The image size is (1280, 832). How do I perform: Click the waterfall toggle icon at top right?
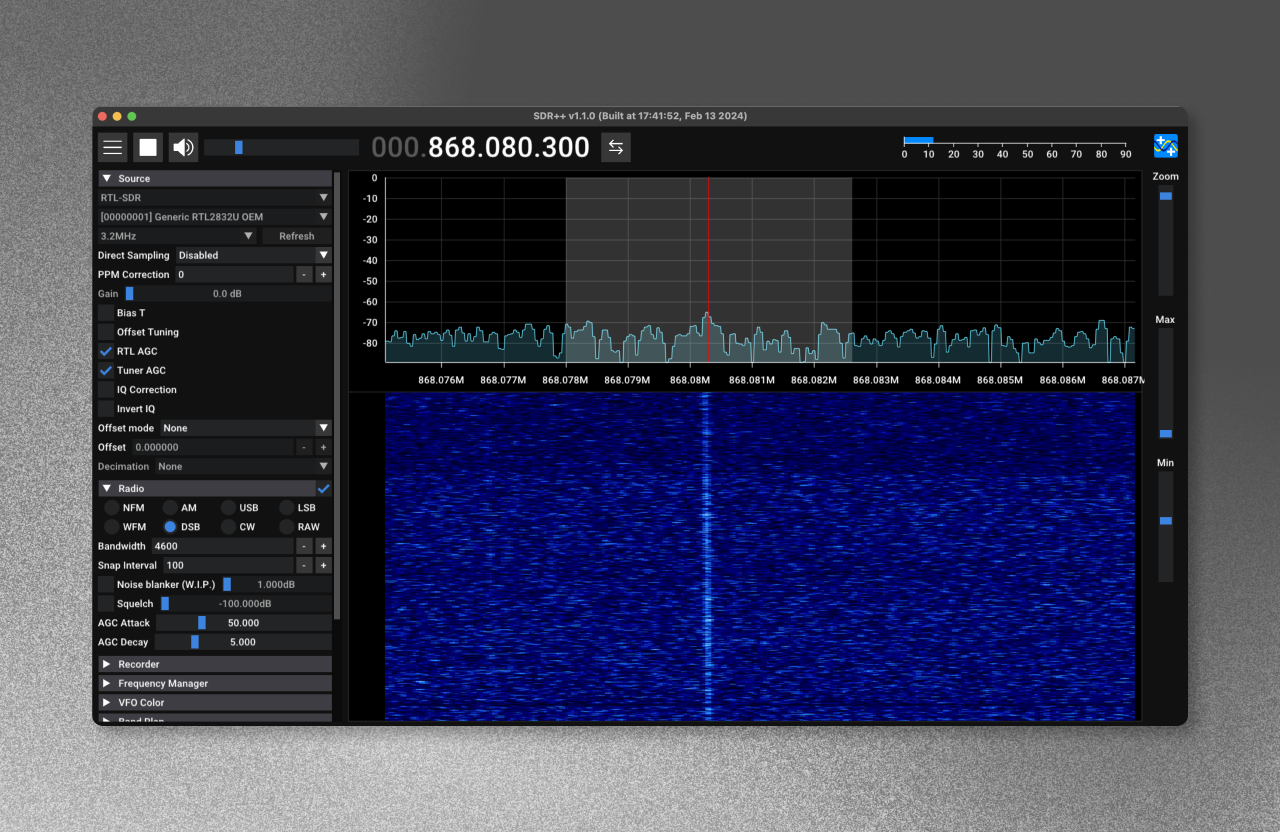[x=1165, y=146]
